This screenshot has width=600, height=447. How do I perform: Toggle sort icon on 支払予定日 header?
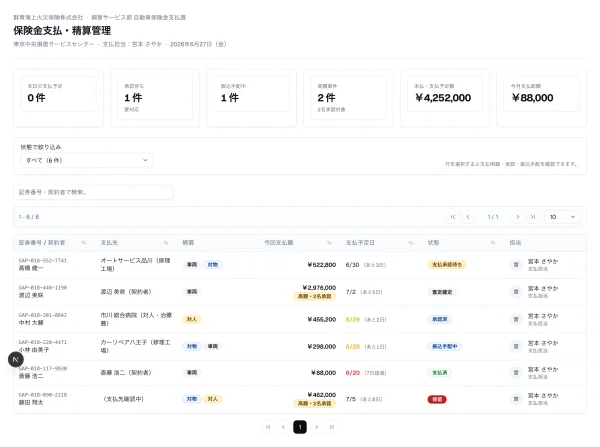pyautogui.click(x=411, y=243)
